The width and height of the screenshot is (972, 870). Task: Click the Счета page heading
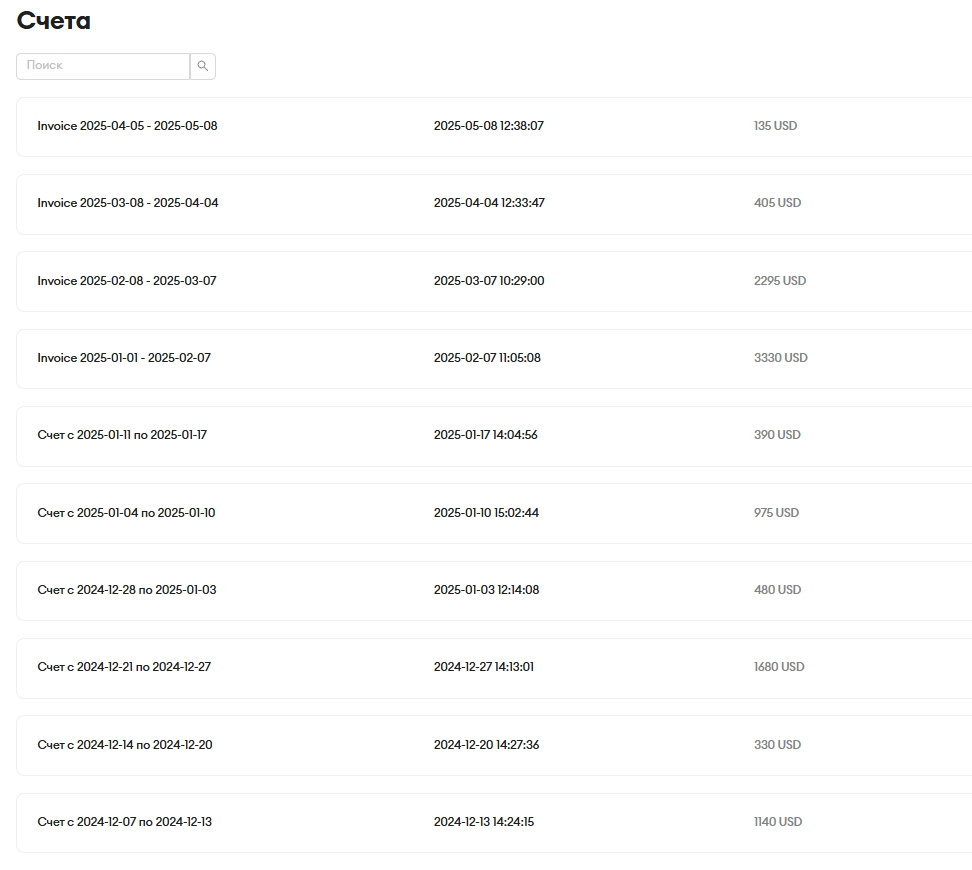pyautogui.click(x=54, y=21)
